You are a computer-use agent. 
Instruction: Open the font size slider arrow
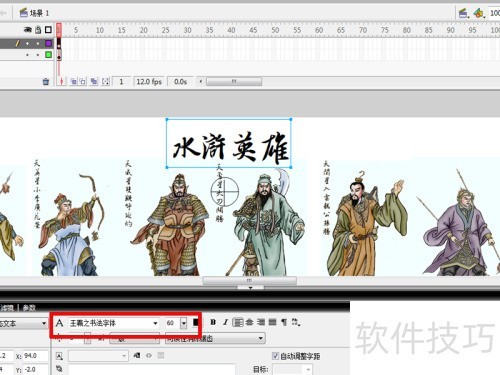(184, 323)
